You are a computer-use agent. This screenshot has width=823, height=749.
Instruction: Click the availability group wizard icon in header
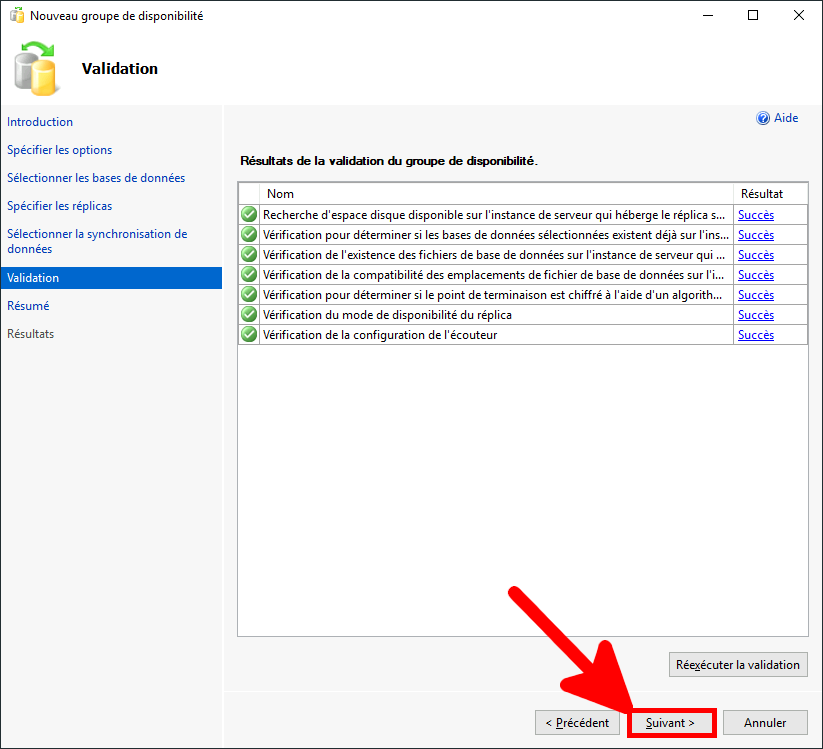coord(37,68)
